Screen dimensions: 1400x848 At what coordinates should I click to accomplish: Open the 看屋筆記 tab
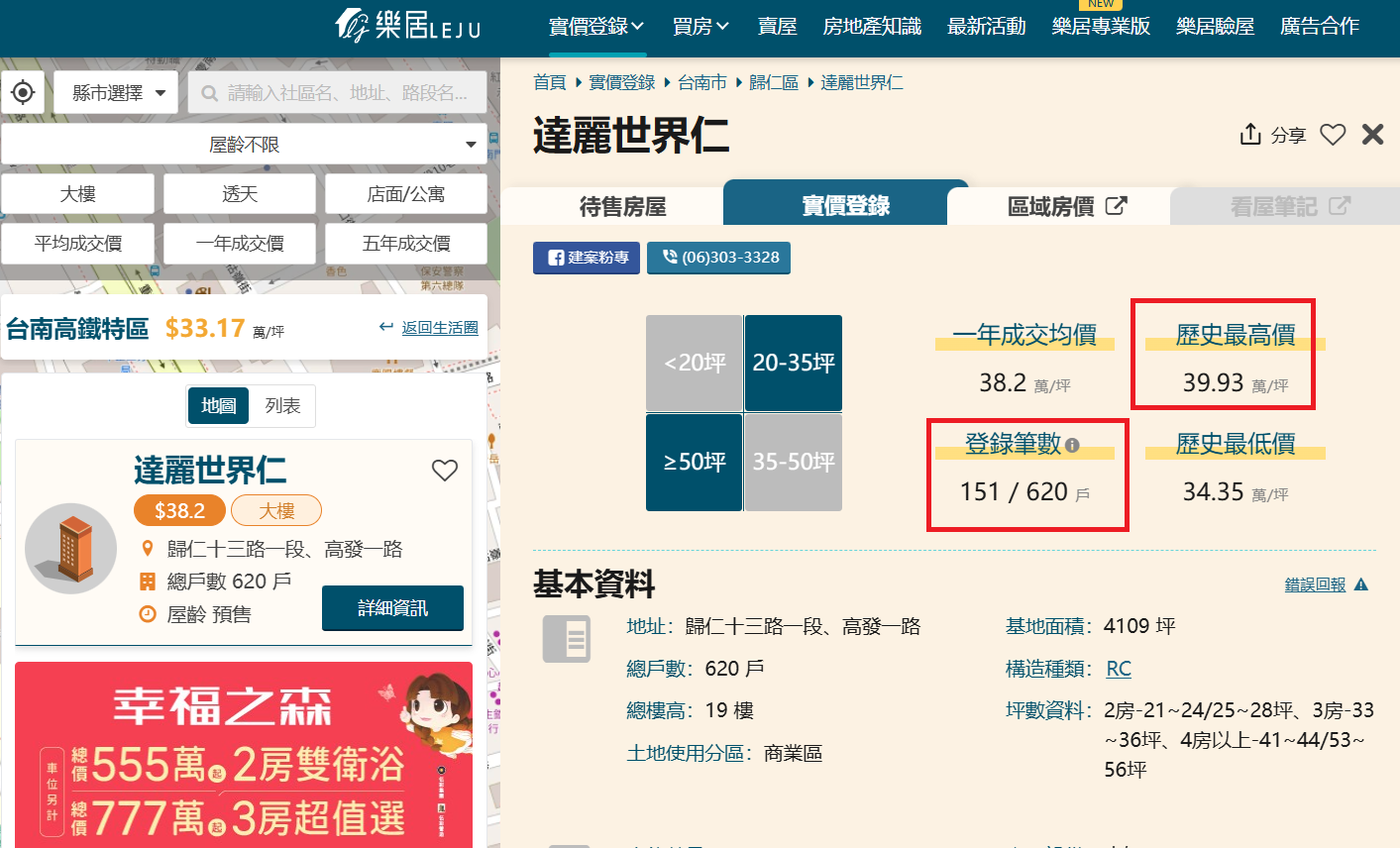[x=1289, y=206]
